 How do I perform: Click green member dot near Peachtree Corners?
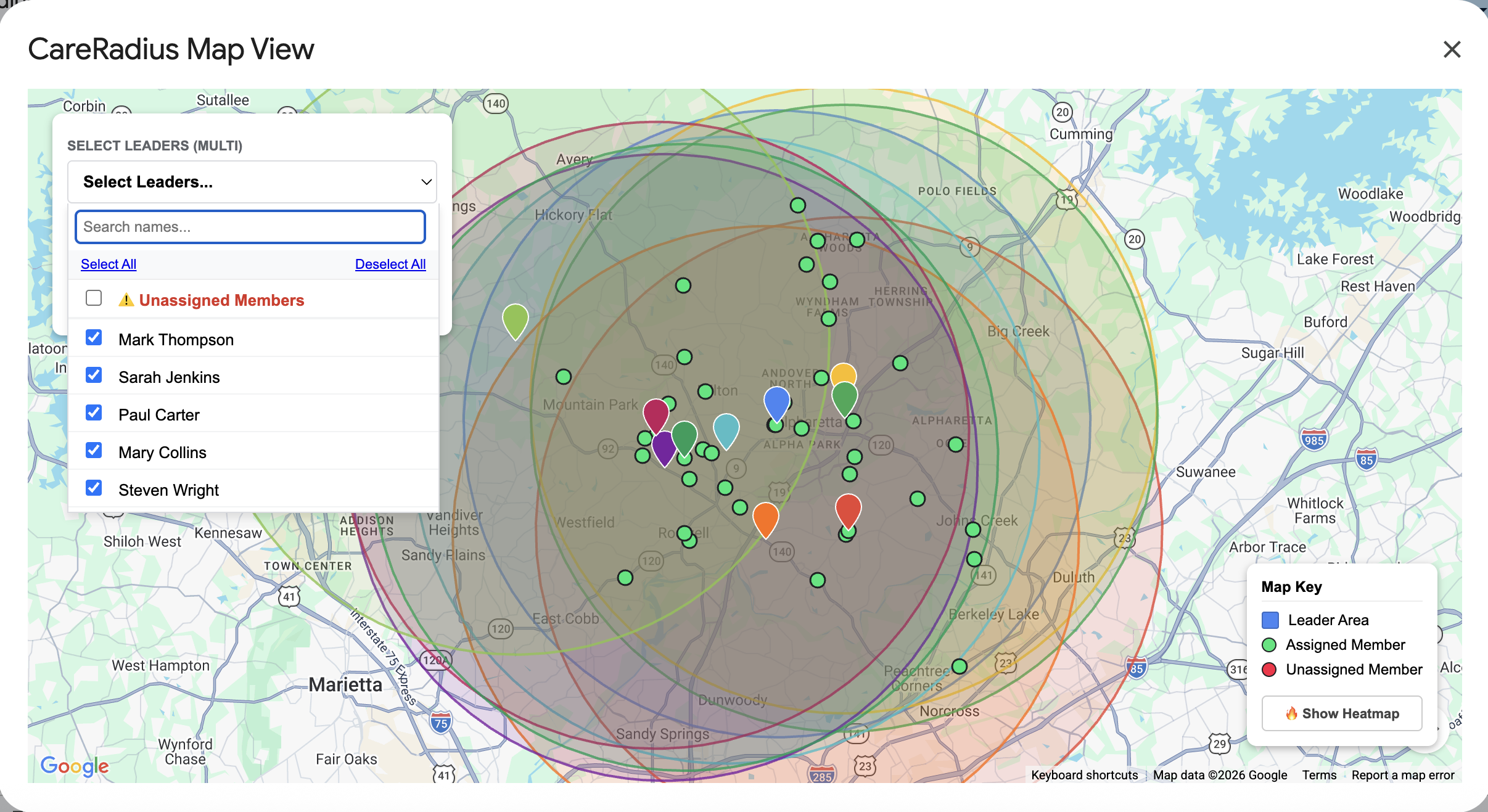tap(959, 666)
